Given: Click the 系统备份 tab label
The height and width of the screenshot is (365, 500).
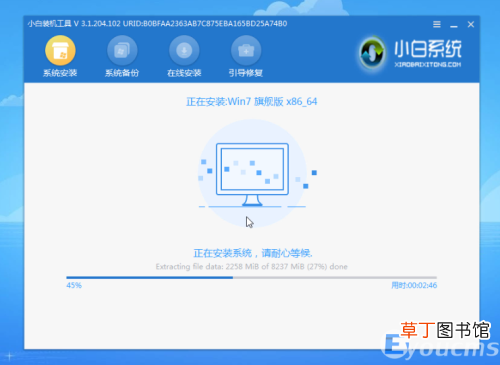Looking at the screenshot, I should point(122,73).
